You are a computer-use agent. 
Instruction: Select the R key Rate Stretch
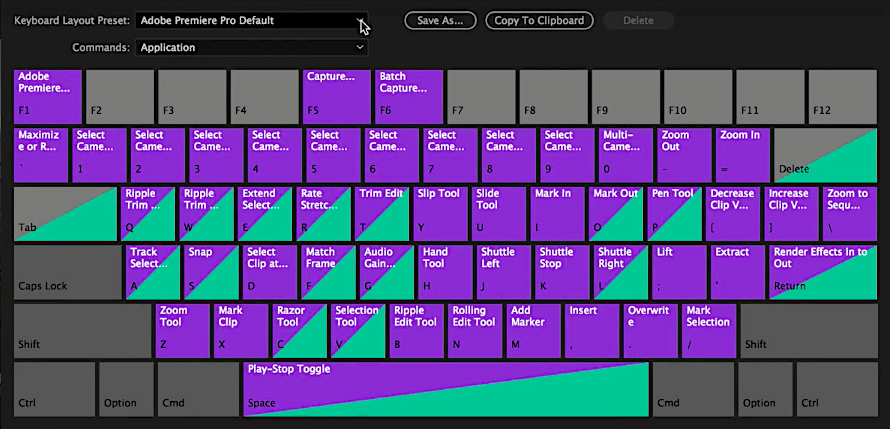(x=324, y=214)
